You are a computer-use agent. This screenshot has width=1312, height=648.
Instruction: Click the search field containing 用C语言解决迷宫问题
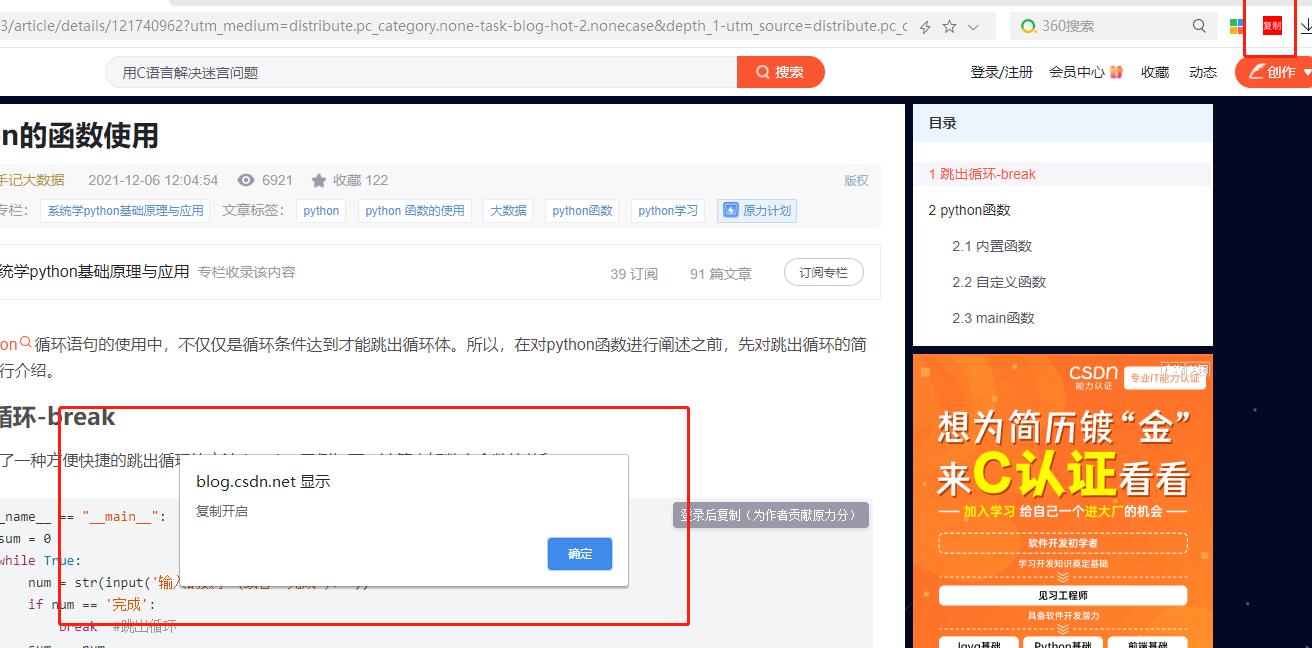(x=400, y=71)
